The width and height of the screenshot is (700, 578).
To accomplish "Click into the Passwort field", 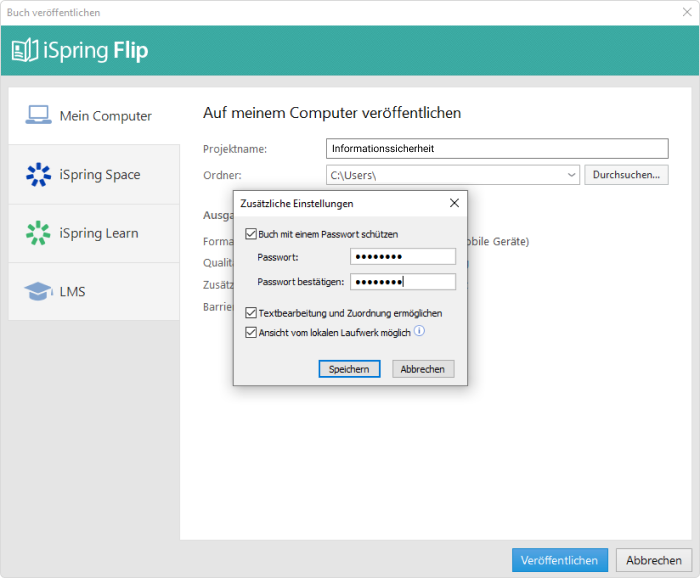I will tap(403, 257).
